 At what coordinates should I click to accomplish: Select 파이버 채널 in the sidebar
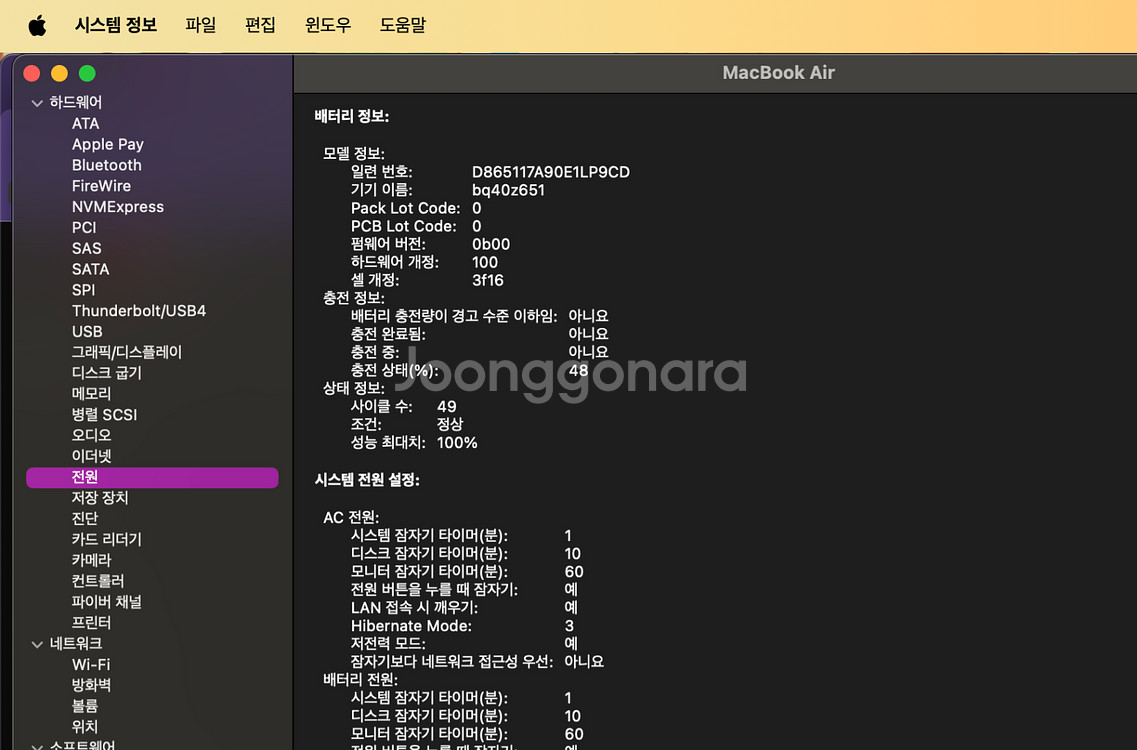(x=107, y=602)
